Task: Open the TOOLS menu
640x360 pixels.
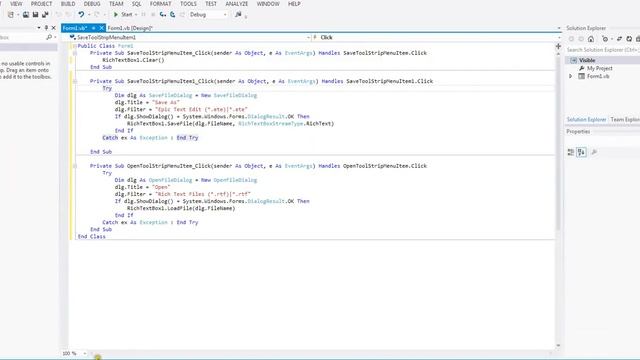Action: click(188, 4)
